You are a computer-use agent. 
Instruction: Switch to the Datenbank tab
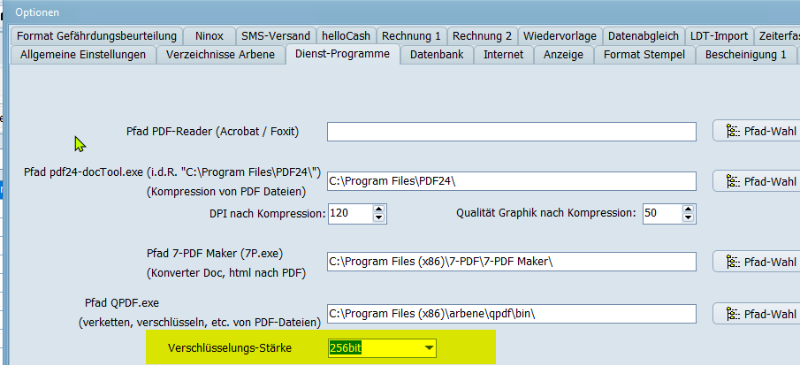[x=437, y=54]
